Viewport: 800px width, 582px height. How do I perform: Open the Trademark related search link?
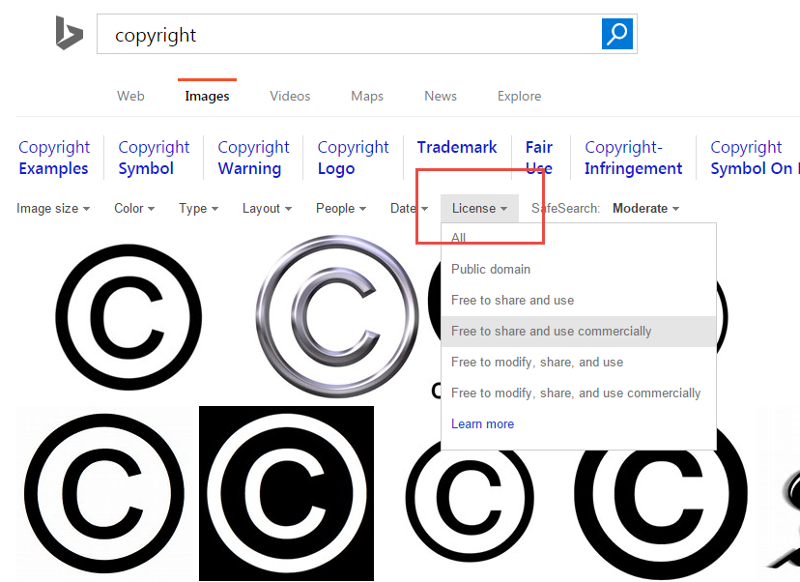click(457, 147)
